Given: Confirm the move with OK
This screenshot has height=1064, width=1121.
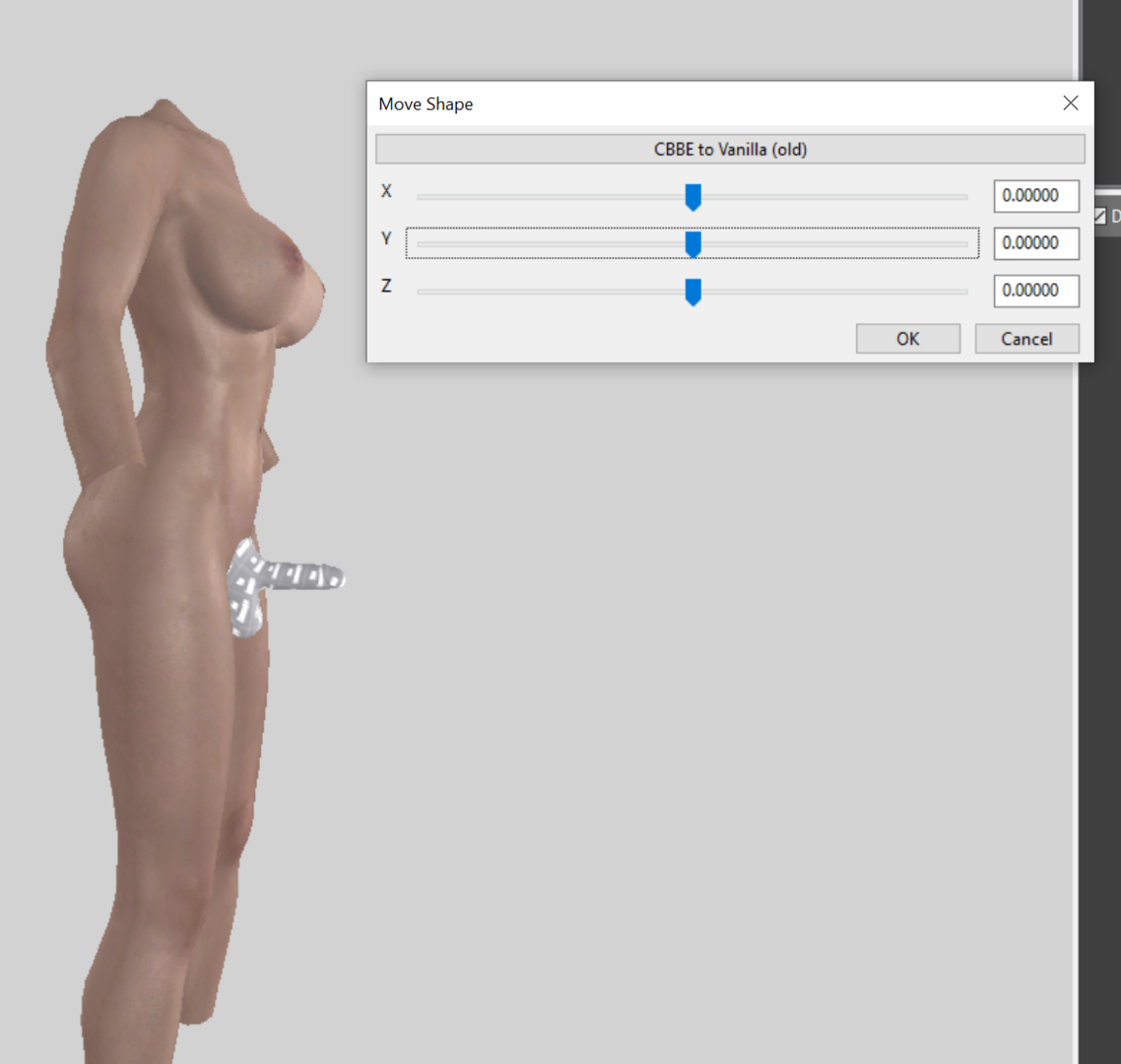Looking at the screenshot, I should pos(908,339).
